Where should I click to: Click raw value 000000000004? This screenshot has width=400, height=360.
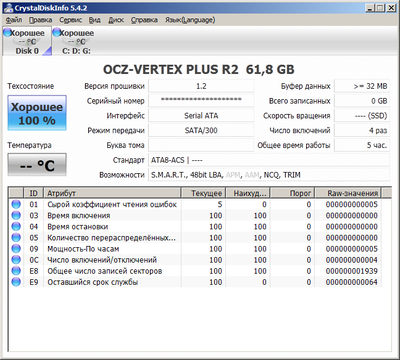352,260
